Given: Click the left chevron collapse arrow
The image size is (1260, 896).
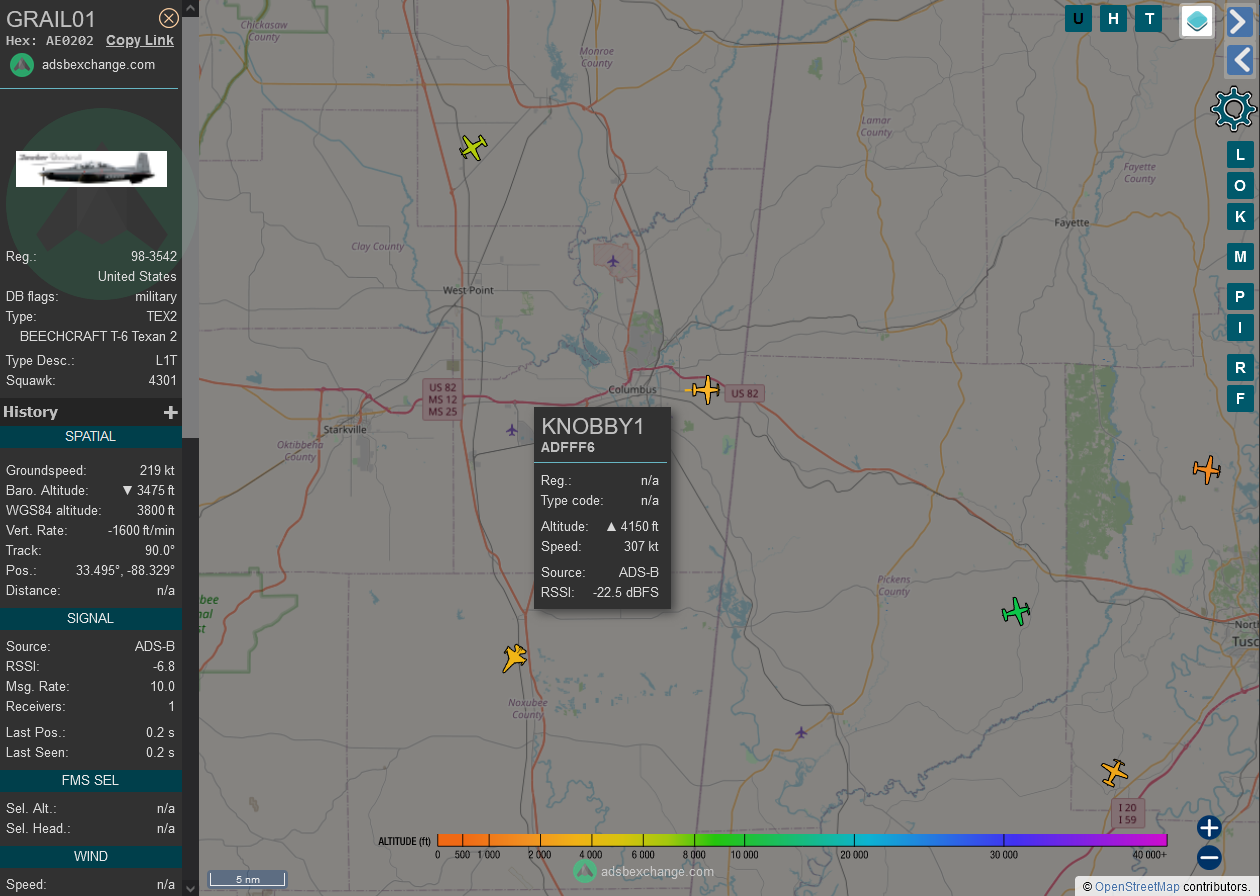Looking at the screenshot, I should 1240,60.
